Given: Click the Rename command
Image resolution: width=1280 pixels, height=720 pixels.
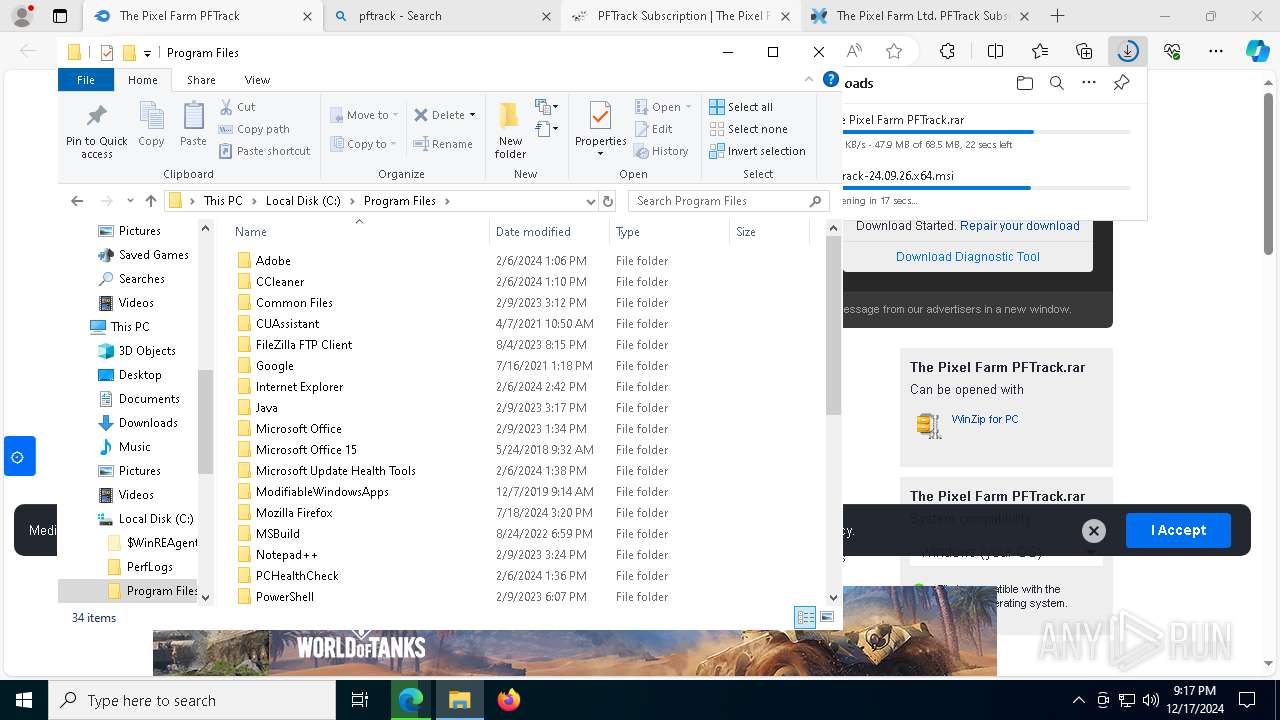Looking at the screenshot, I should pyautogui.click(x=443, y=144).
